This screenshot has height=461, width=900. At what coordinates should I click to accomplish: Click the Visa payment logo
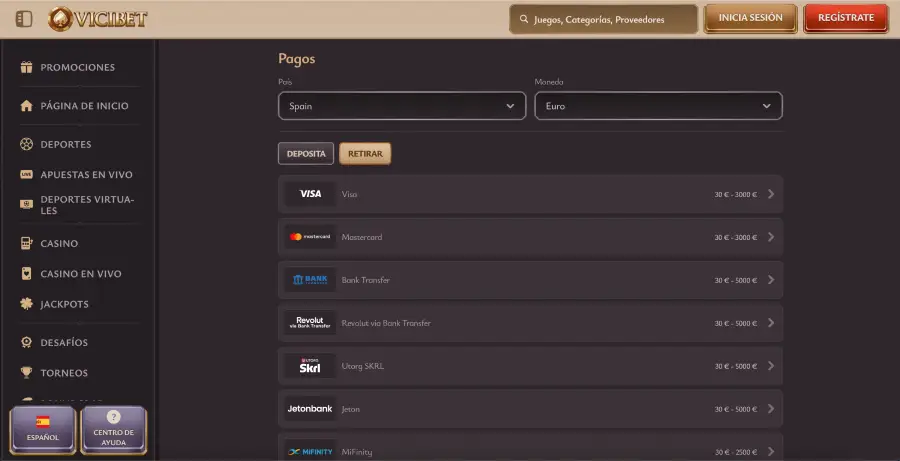[310, 194]
